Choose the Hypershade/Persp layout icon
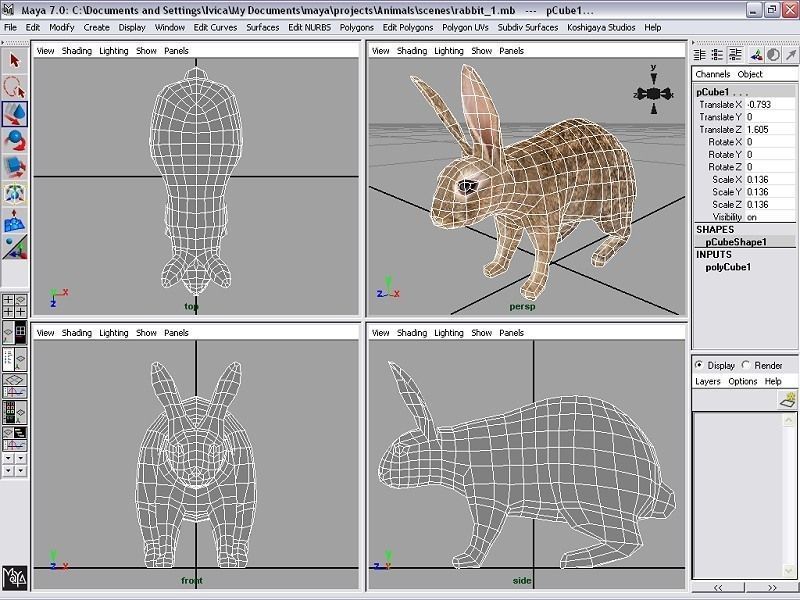 (x=14, y=412)
